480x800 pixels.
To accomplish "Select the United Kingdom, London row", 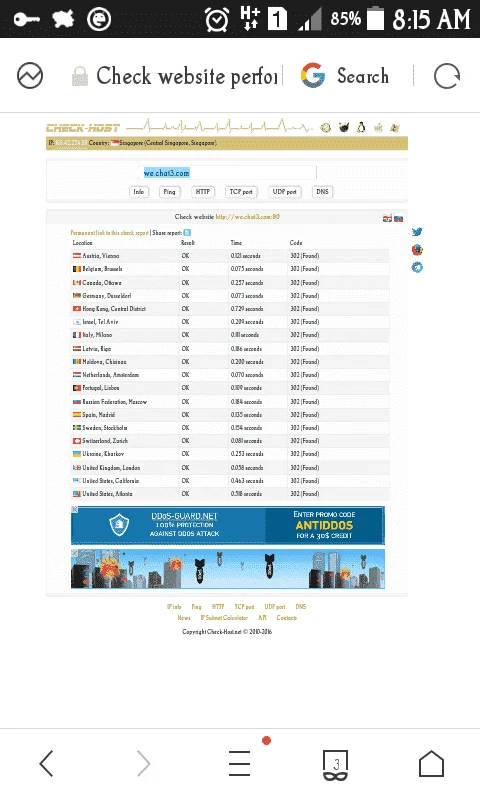I will point(230,467).
